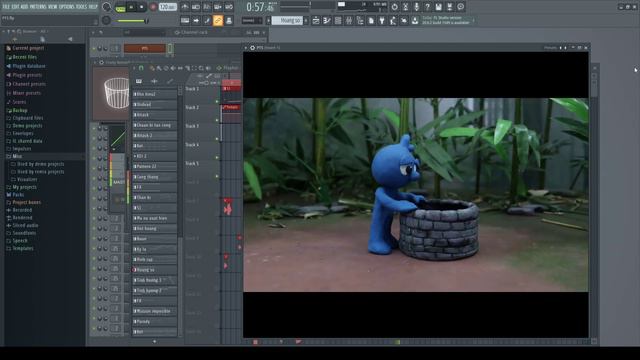This screenshot has width=640, height=360.
Task: Open the Piano roll window icon
Action: (327, 20)
